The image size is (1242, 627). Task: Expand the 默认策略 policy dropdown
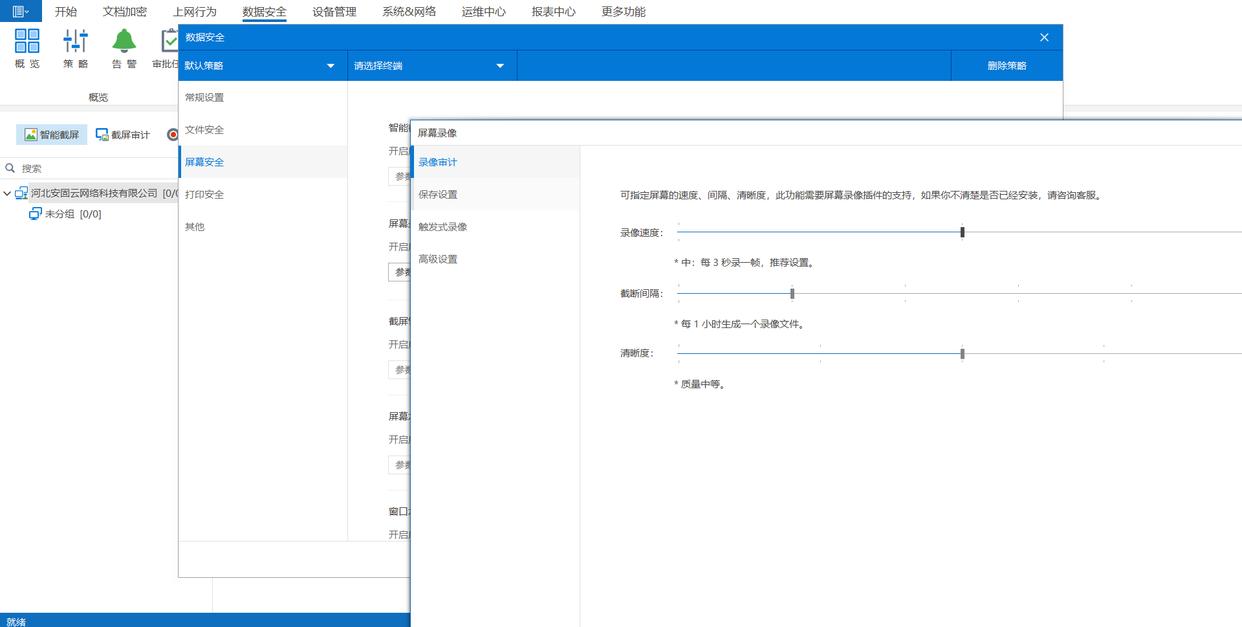pos(262,66)
